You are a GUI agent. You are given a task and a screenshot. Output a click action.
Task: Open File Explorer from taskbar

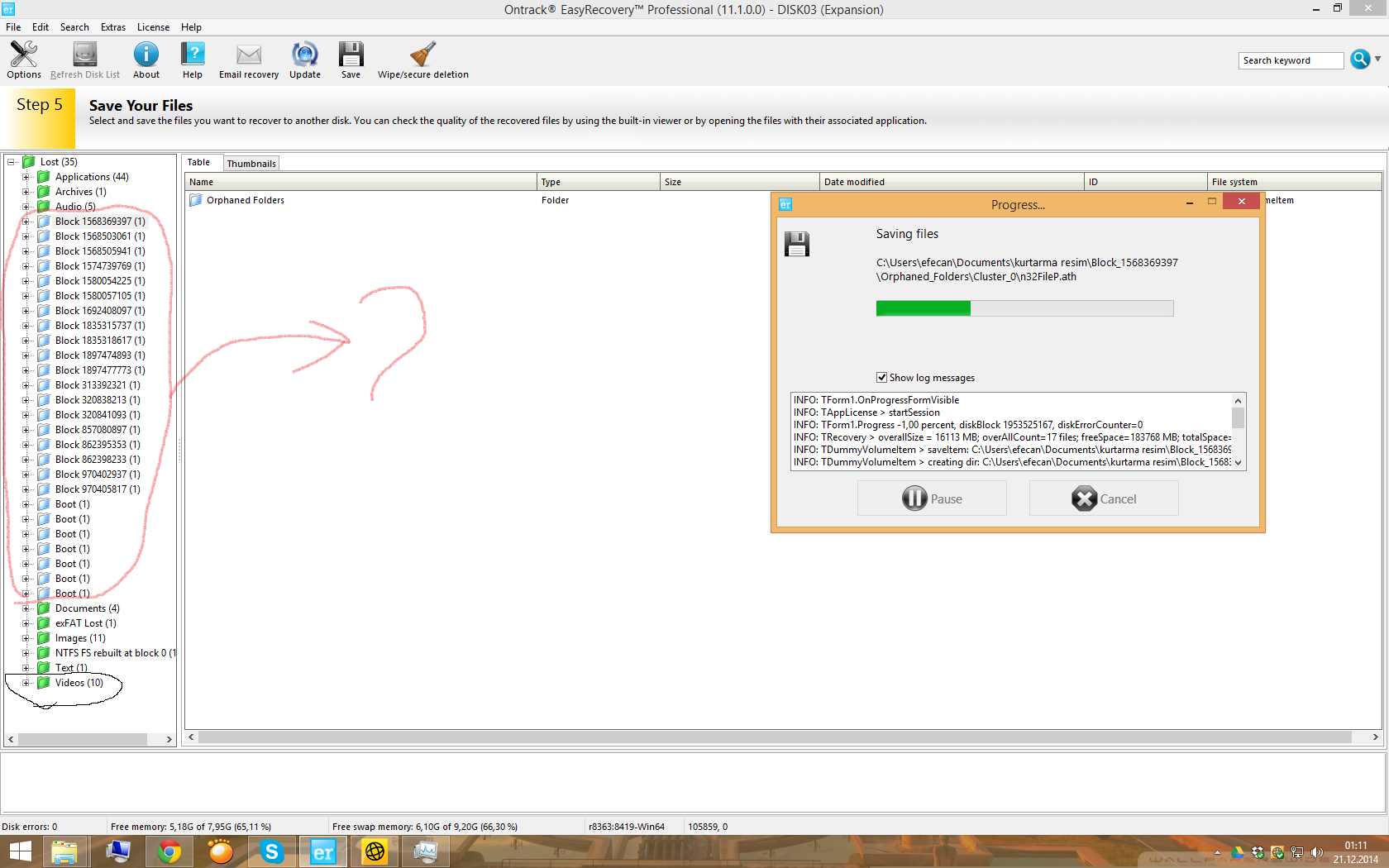64,851
